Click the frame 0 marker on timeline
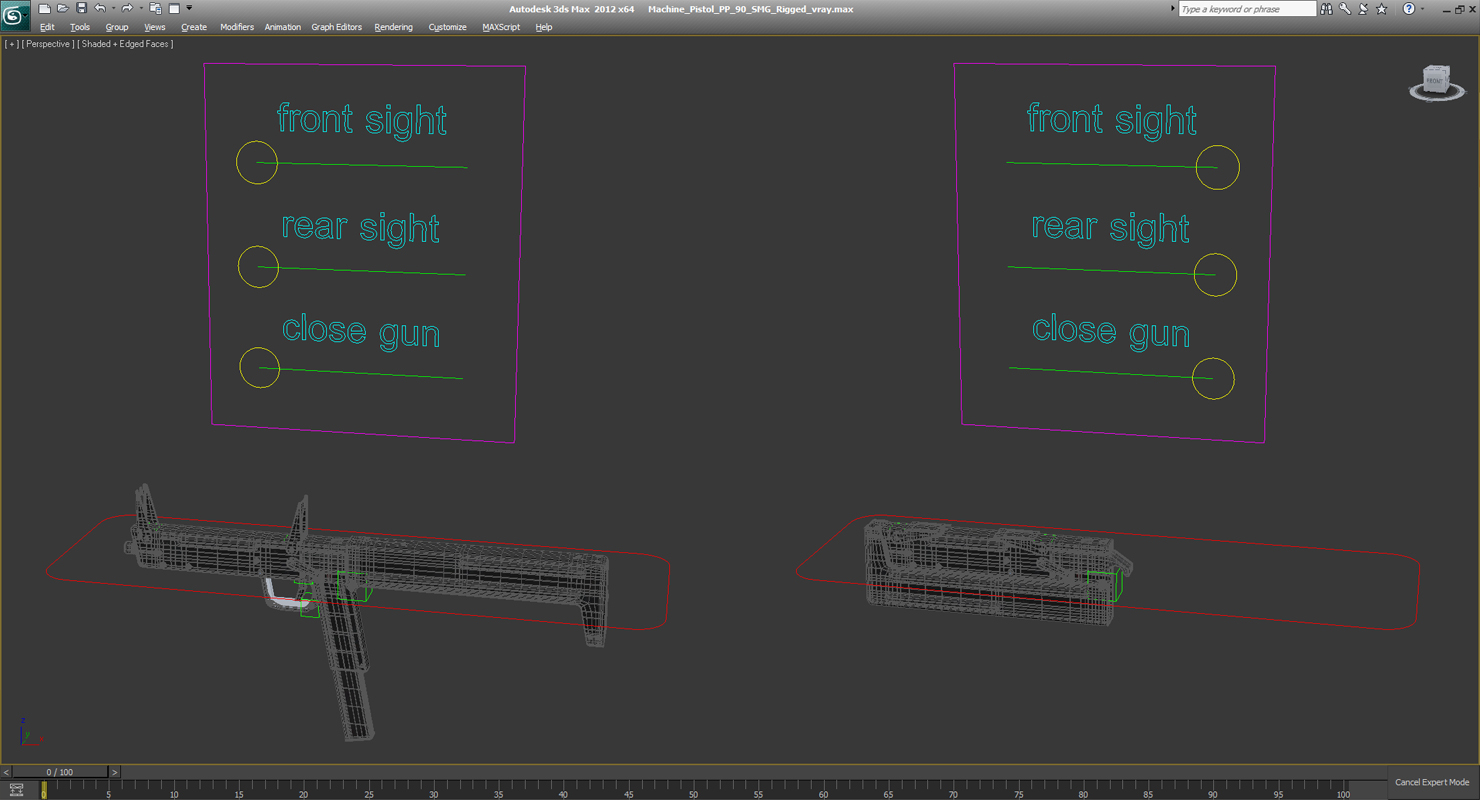1480x800 pixels. point(43,790)
